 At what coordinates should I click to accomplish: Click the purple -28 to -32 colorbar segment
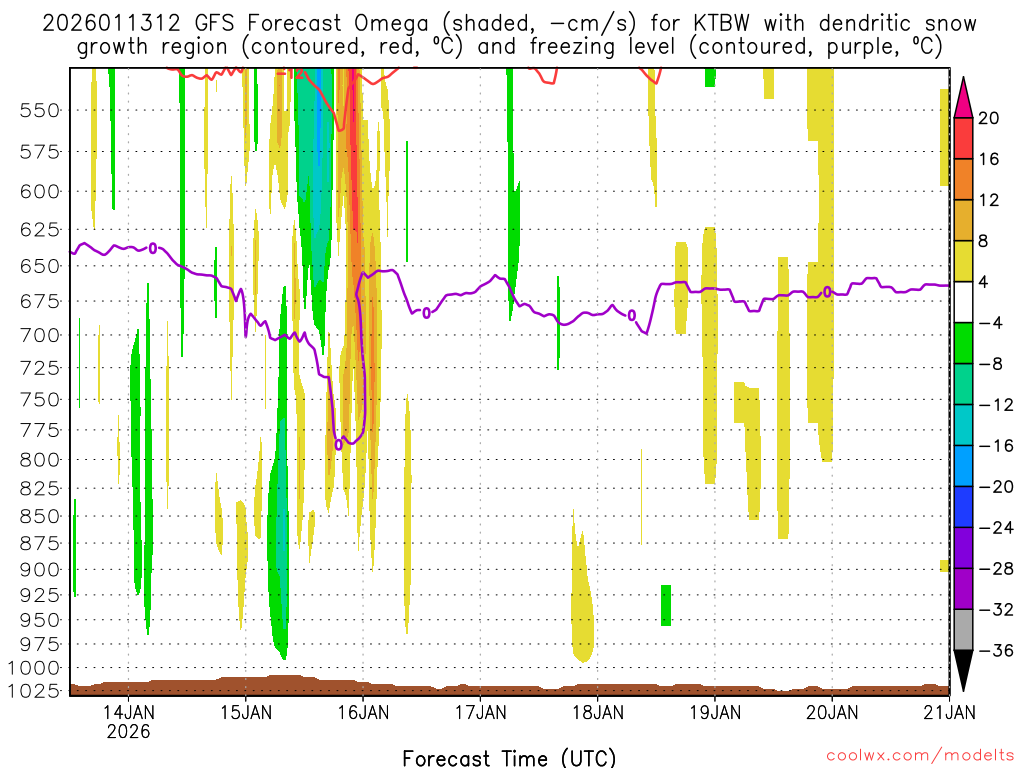point(963,589)
